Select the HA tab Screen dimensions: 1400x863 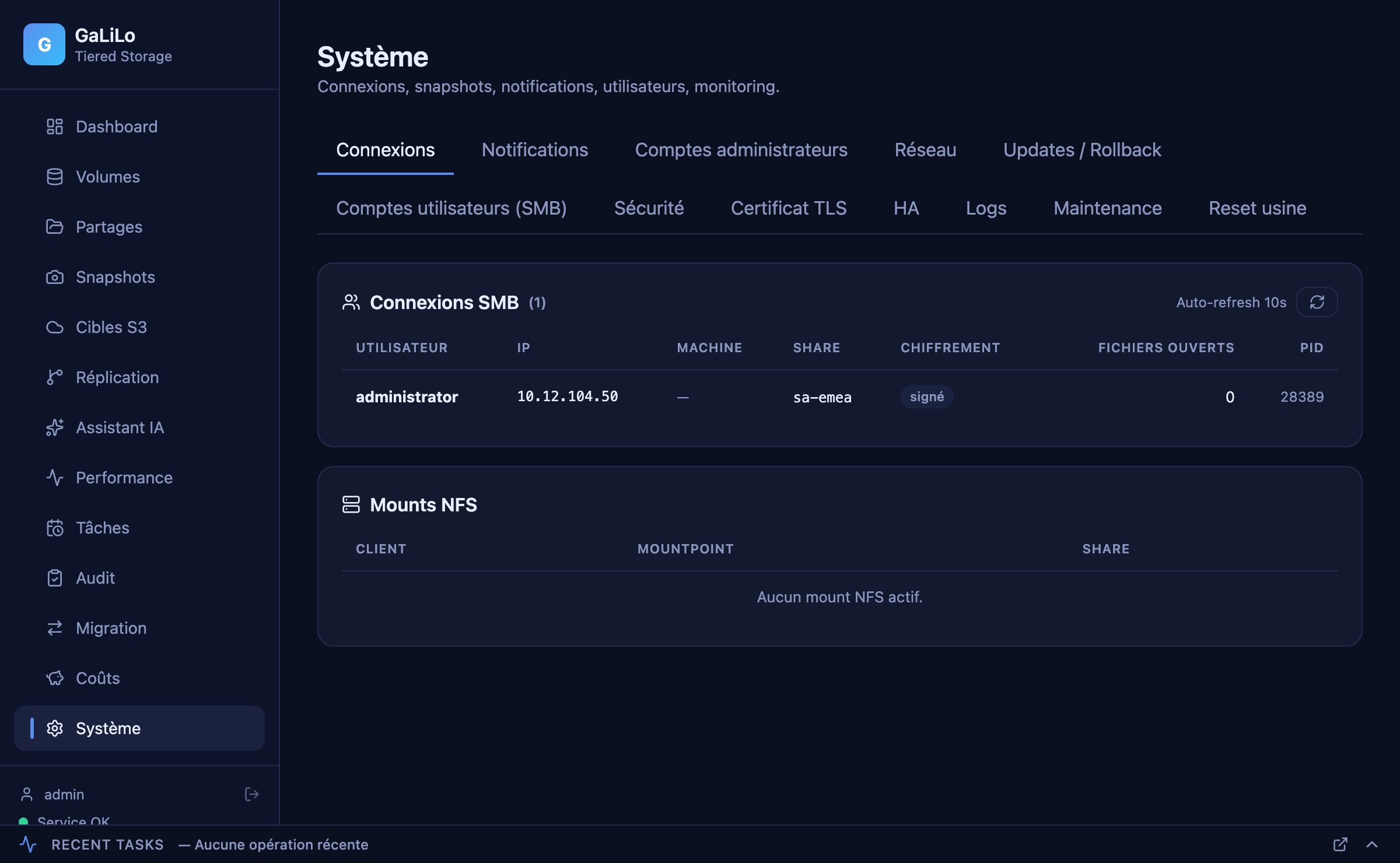[907, 208]
